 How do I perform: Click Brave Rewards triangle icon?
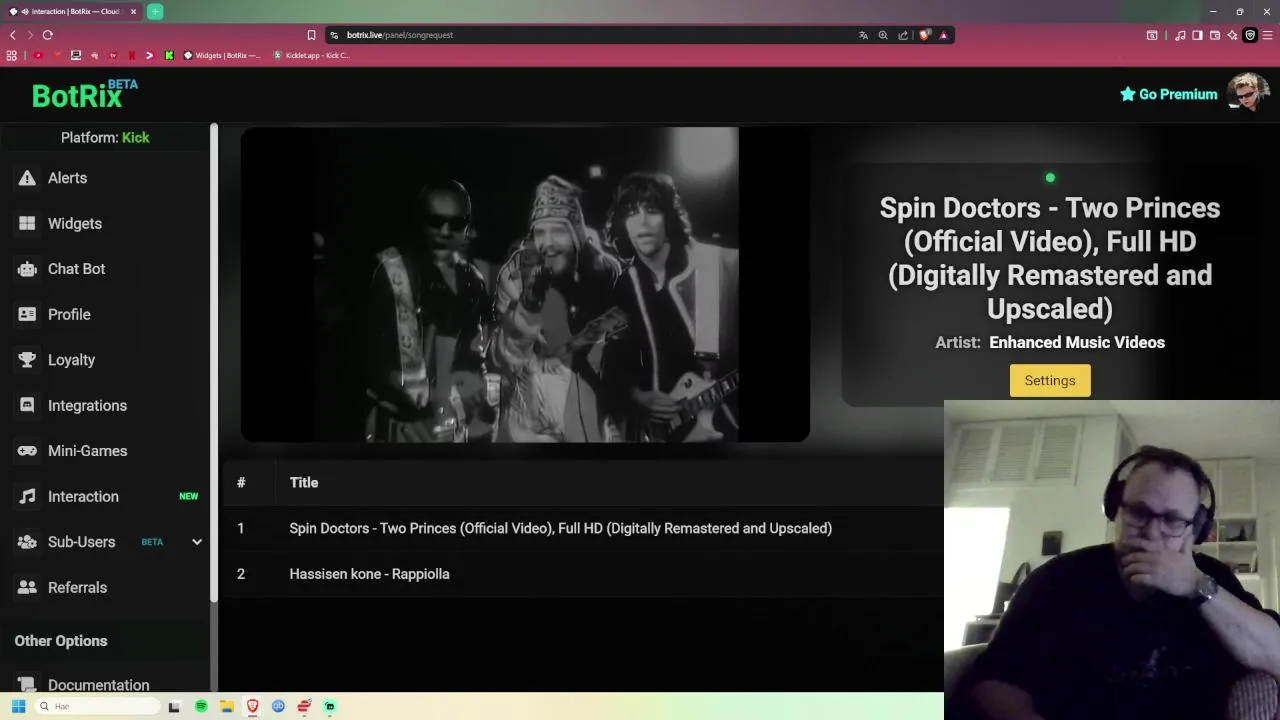click(x=943, y=35)
